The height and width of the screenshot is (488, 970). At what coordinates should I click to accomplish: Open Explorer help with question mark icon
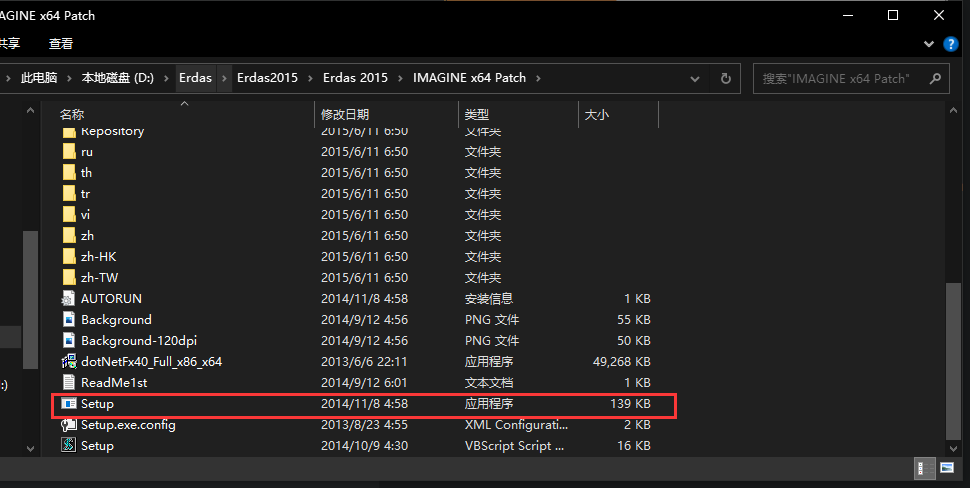950,44
